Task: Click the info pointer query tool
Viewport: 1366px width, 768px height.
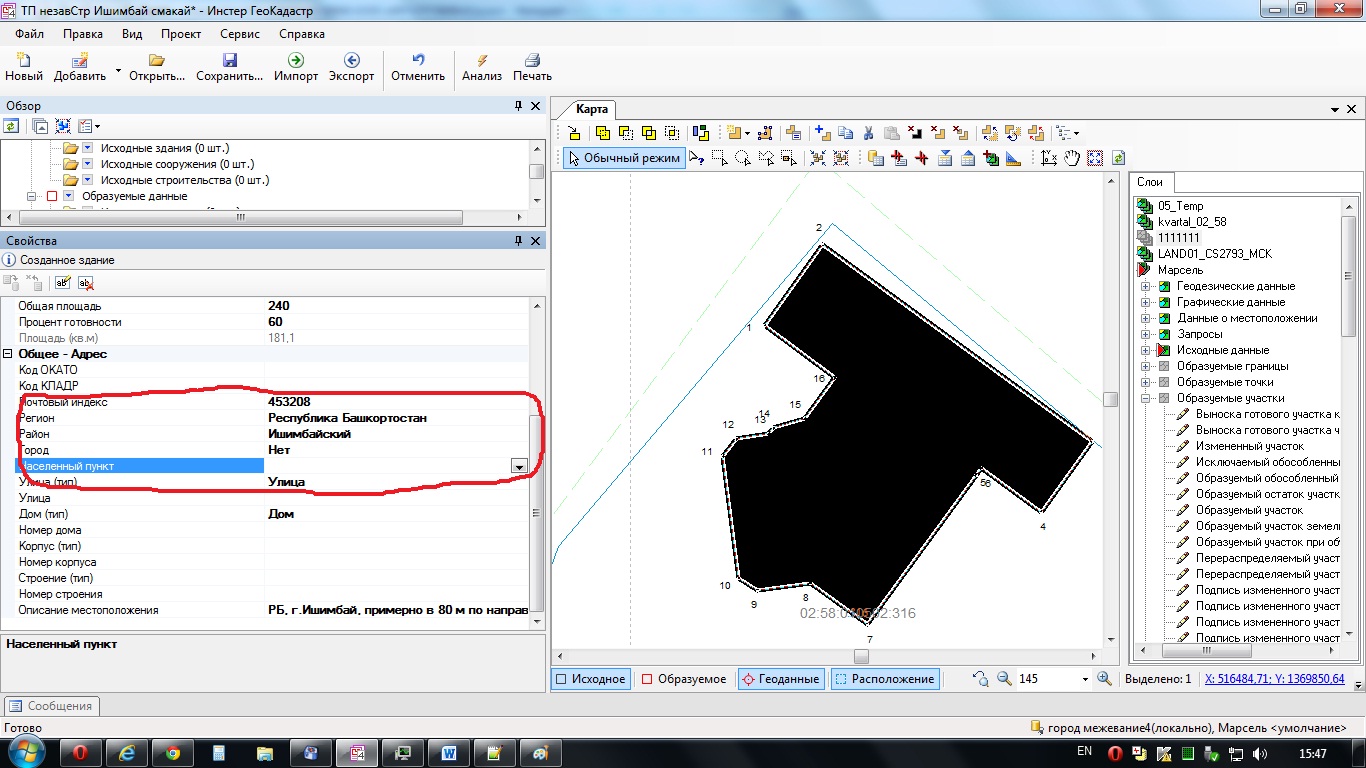Action: point(696,158)
